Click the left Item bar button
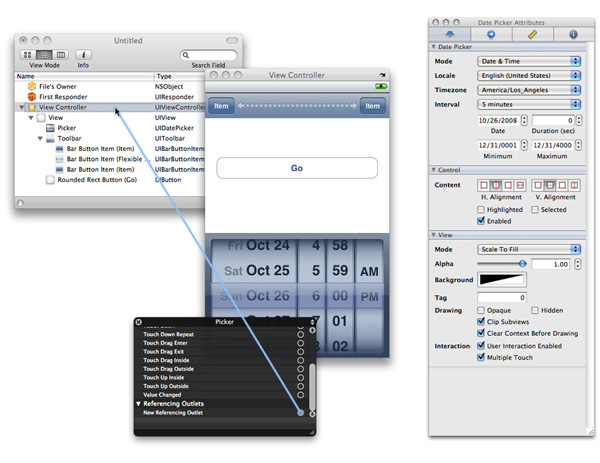This screenshot has width=600, height=463. pos(222,106)
